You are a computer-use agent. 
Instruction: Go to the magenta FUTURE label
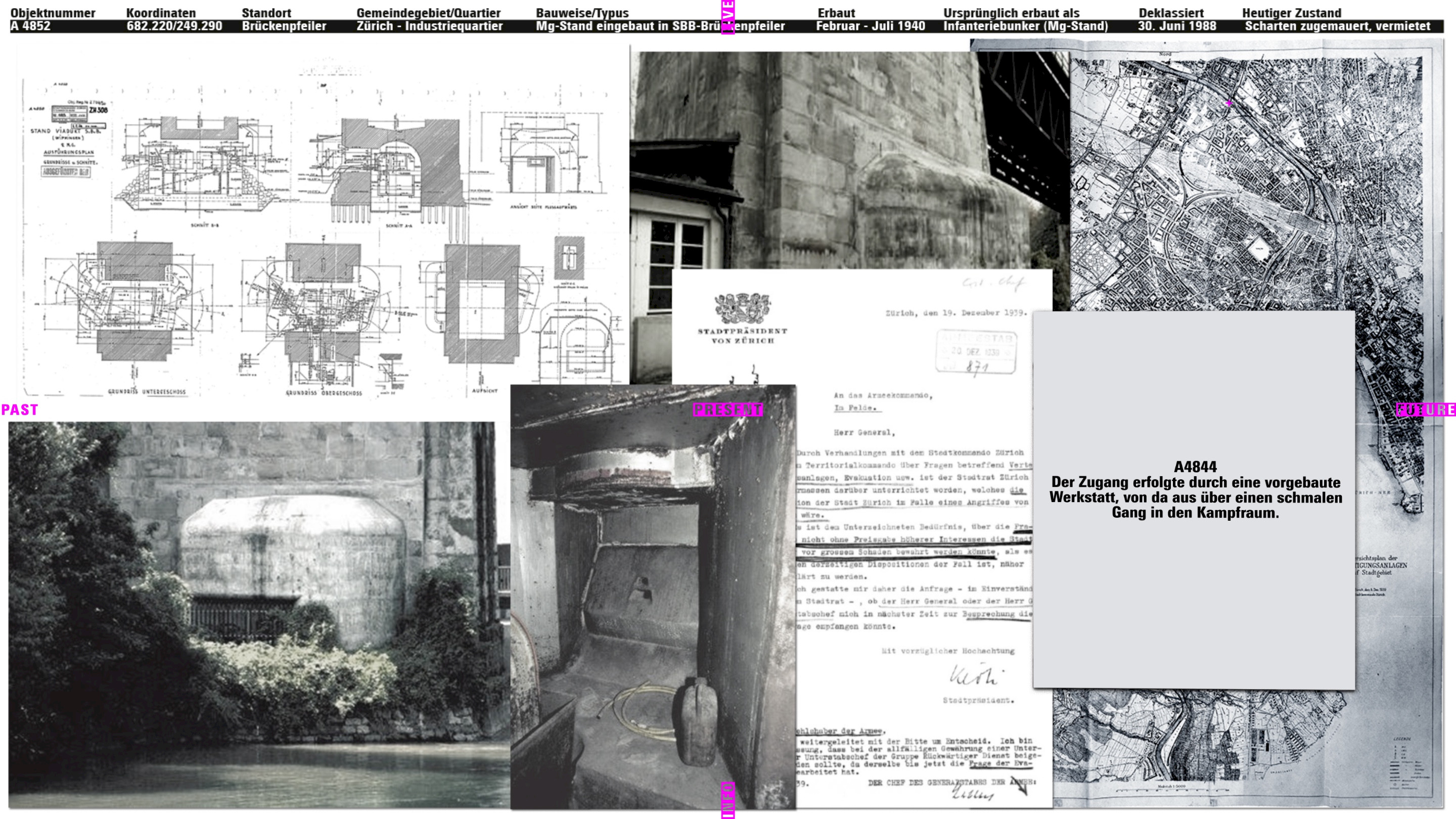click(1425, 410)
